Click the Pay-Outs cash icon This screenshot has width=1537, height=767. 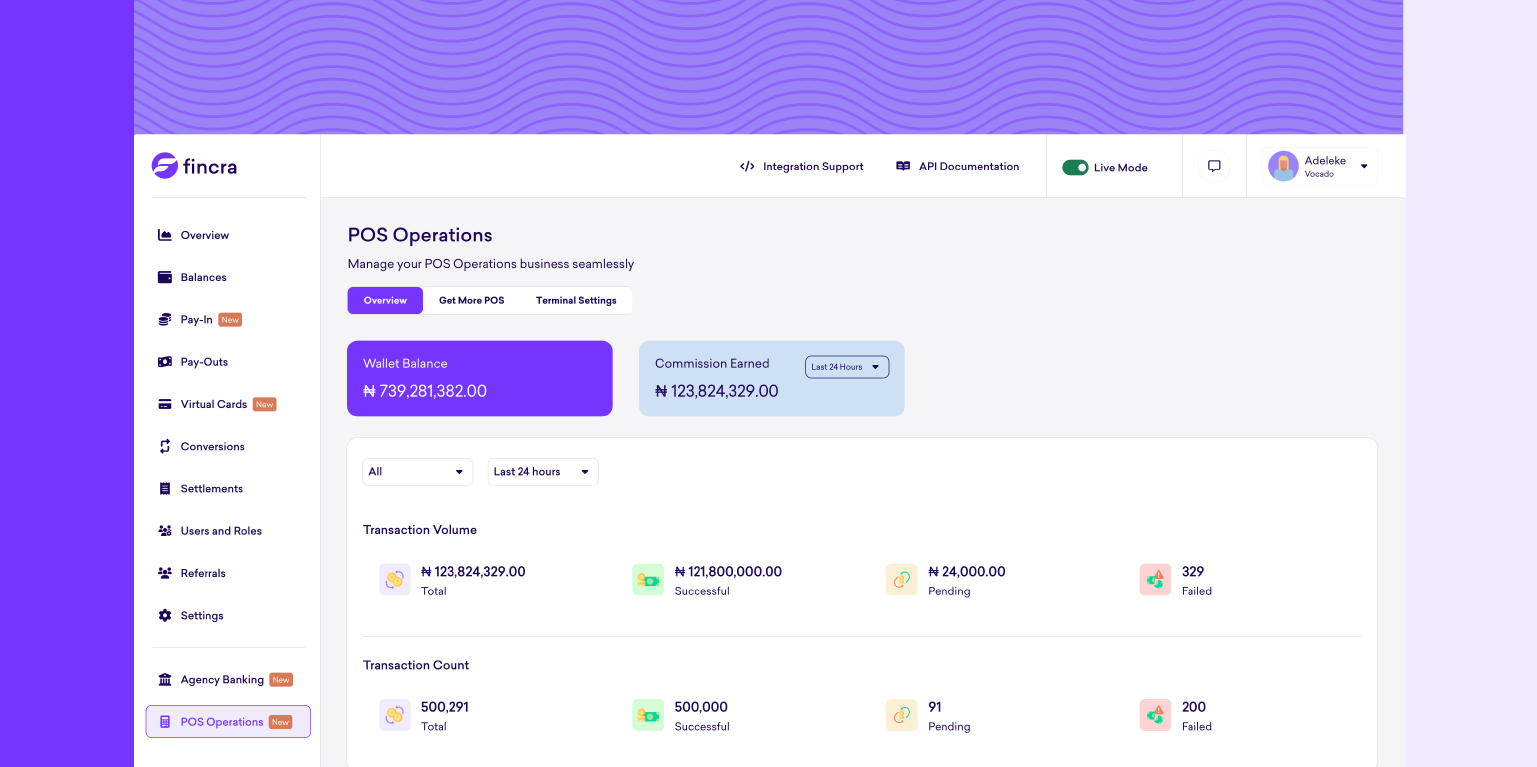click(165, 362)
